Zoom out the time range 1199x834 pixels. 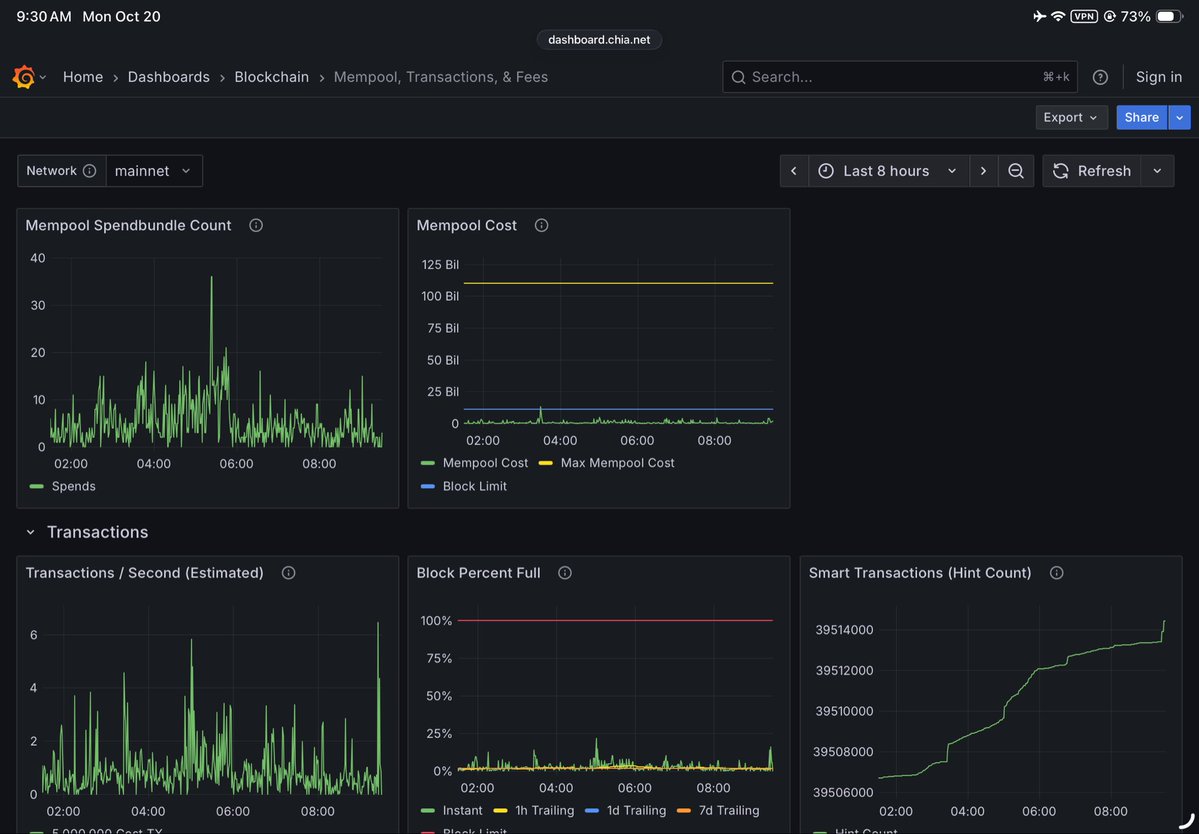pyautogui.click(x=1015, y=171)
